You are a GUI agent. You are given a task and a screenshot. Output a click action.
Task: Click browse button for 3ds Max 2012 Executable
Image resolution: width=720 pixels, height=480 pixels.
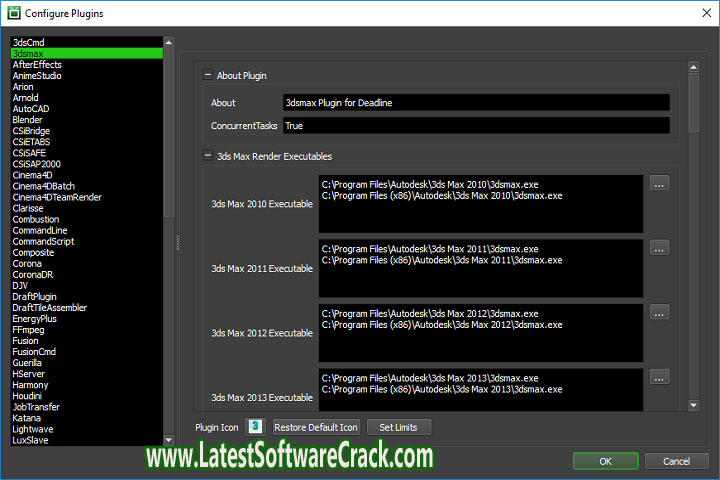659,312
